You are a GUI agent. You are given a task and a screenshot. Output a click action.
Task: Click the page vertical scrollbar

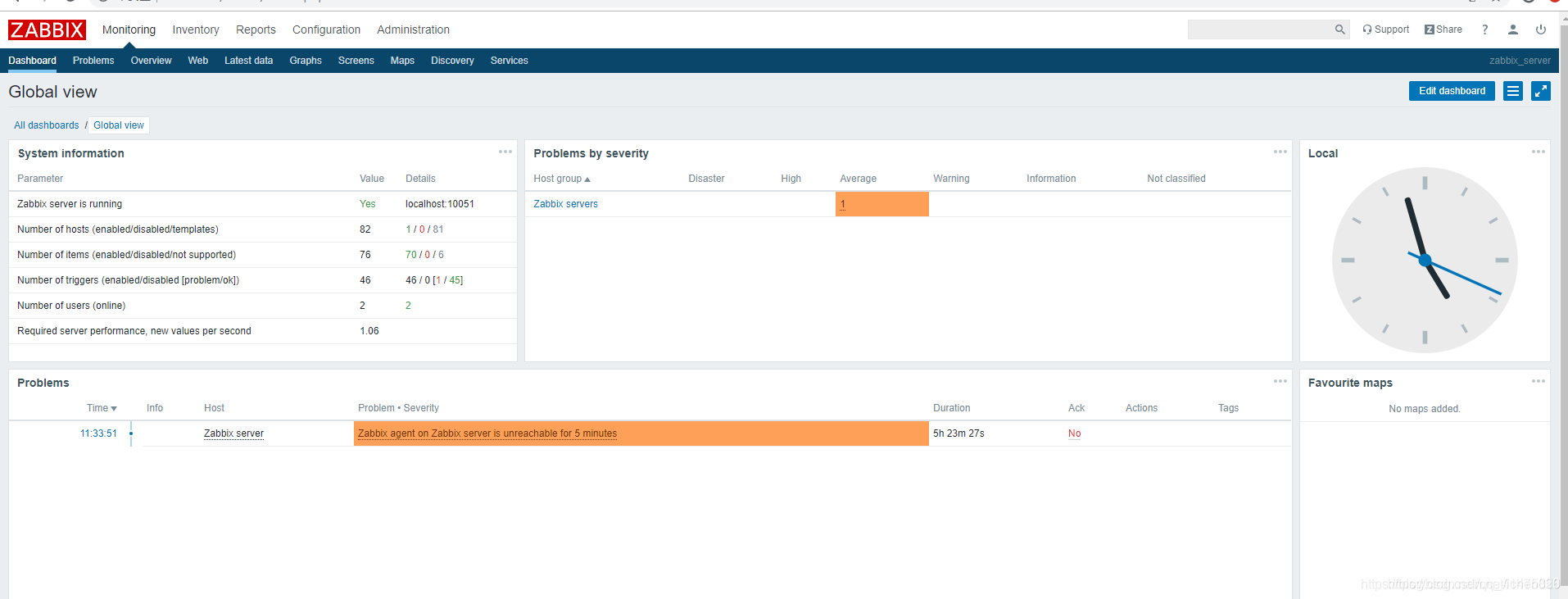[1563, 305]
